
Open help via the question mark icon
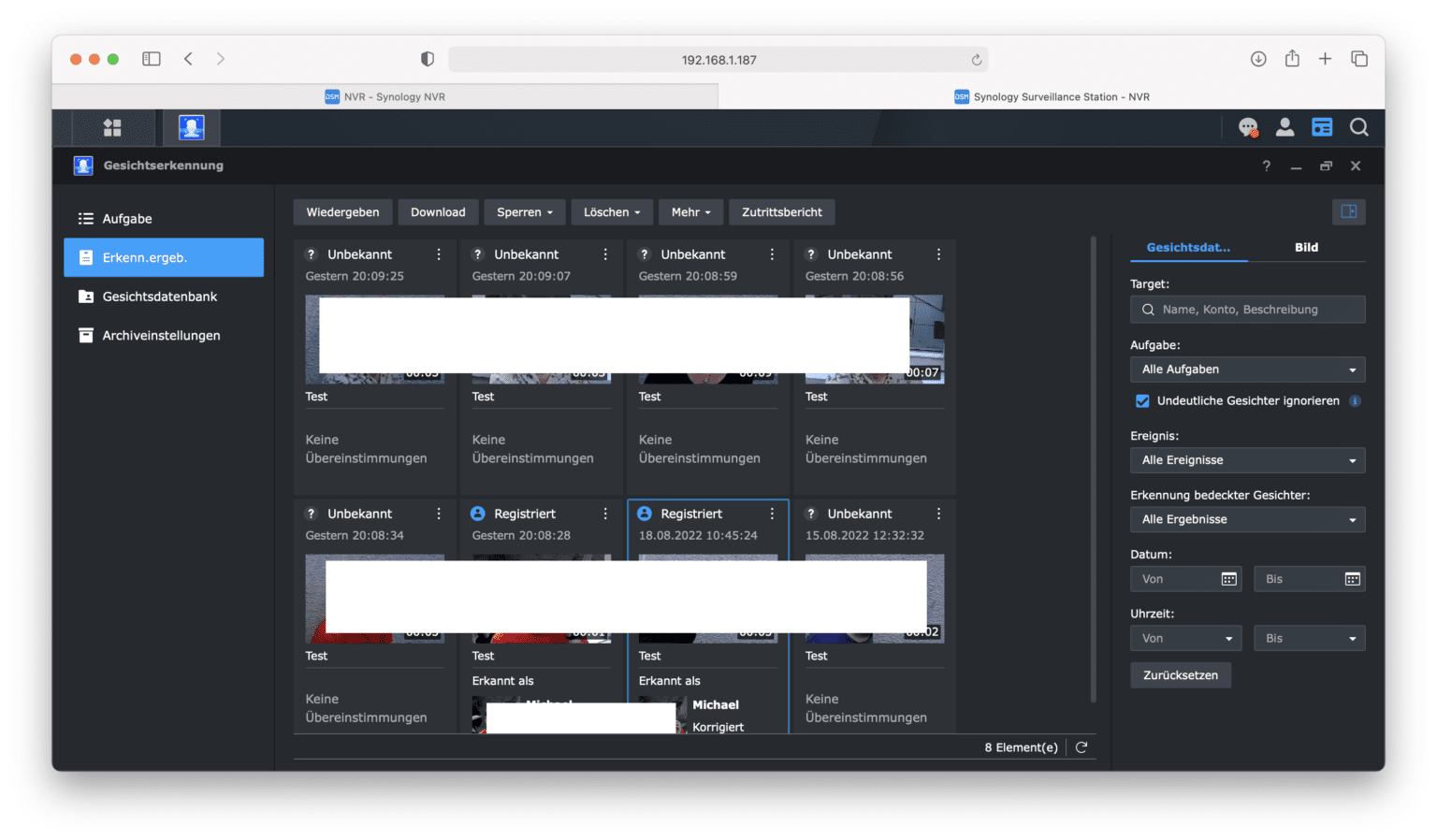click(1266, 166)
